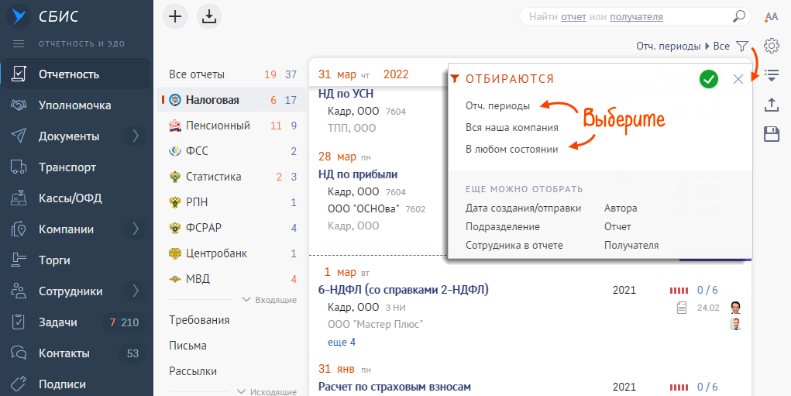Collapse the Исходящие section
The height and width of the screenshot is (396, 791).
point(266,392)
